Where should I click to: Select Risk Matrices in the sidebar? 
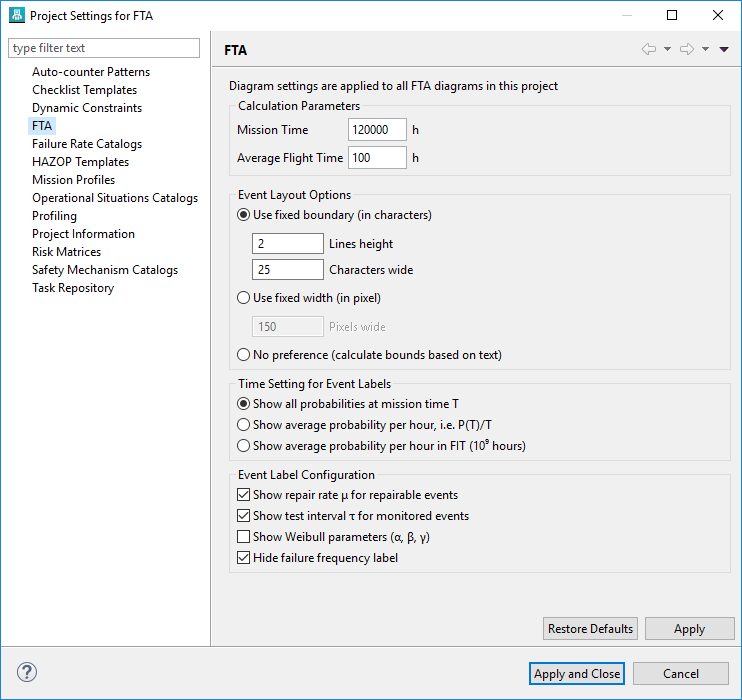coord(66,252)
